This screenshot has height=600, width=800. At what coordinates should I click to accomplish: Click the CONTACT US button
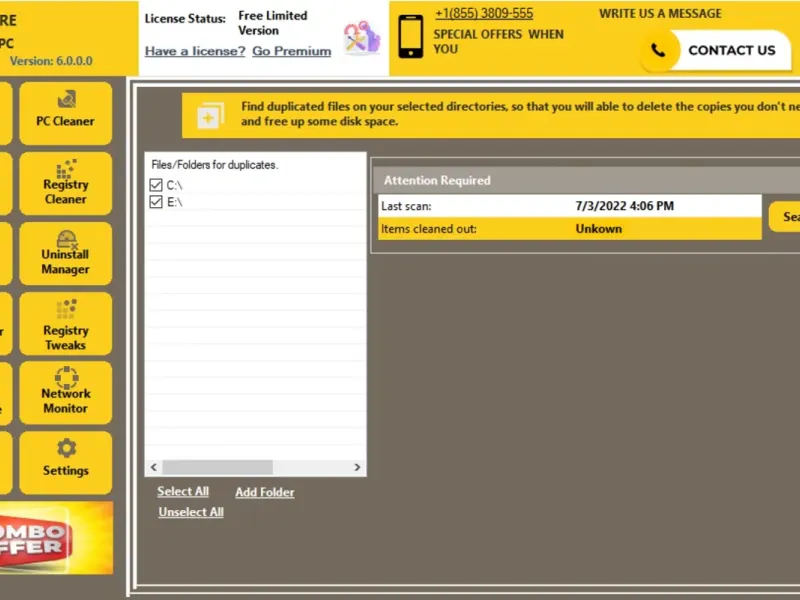point(715,50)
